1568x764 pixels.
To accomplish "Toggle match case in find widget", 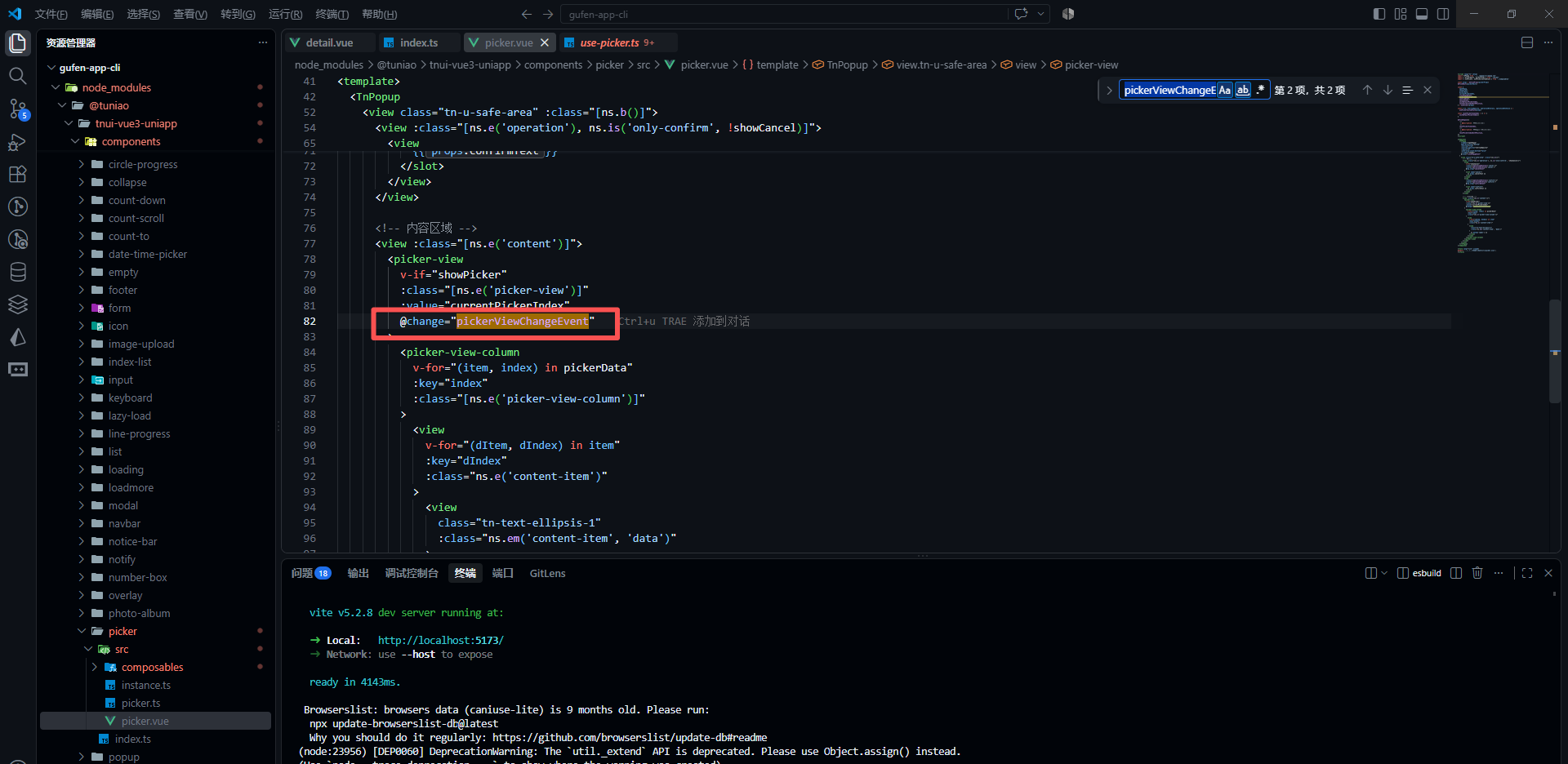I will [1224, 90].
